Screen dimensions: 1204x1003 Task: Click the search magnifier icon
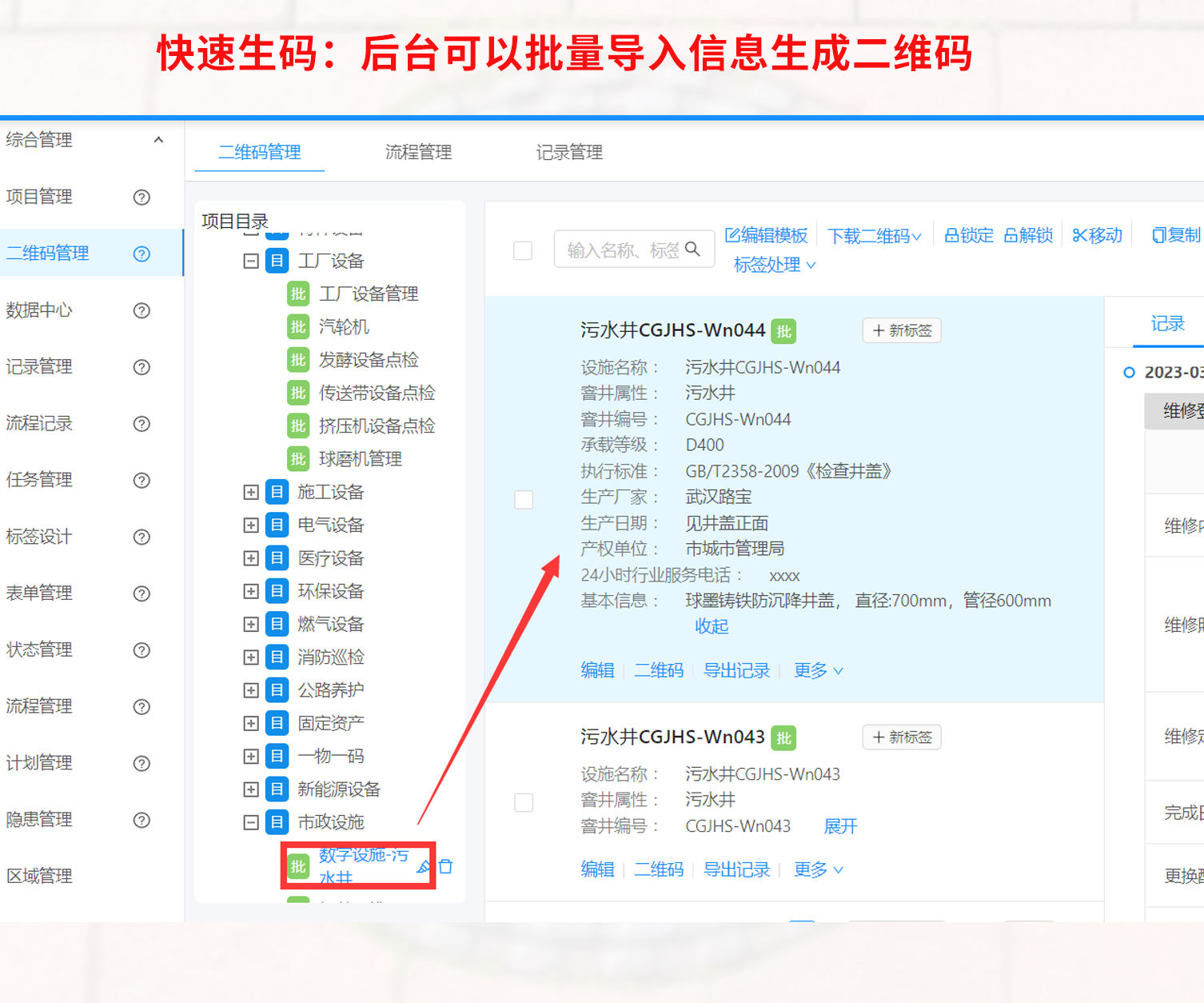tap(692, 249)
